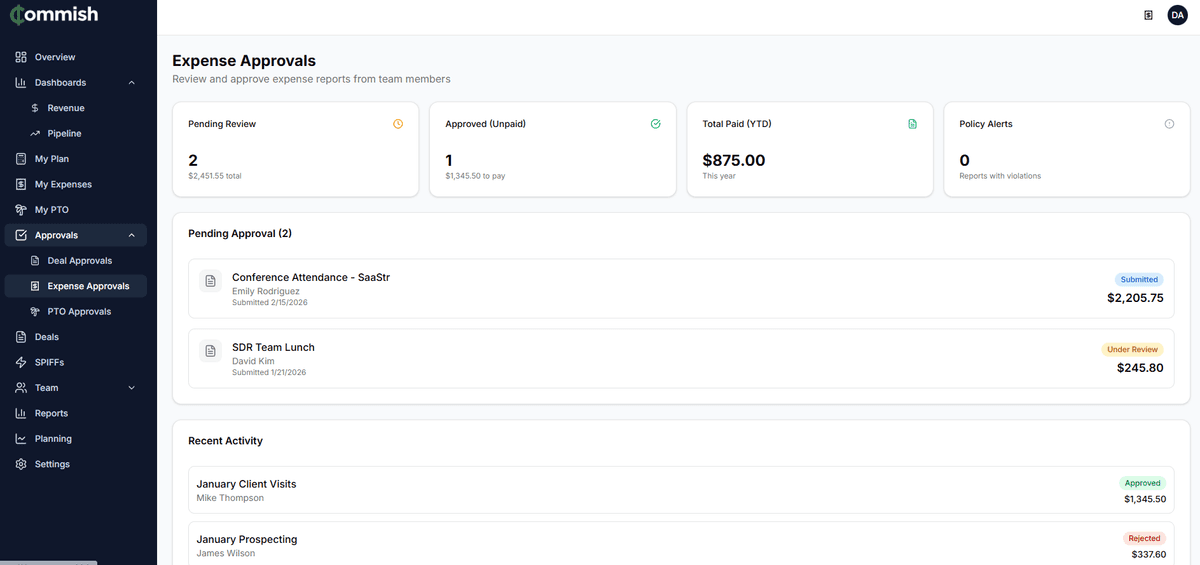
Task: Click the clock icon on Pending Review card
Action: click(398, 124)
